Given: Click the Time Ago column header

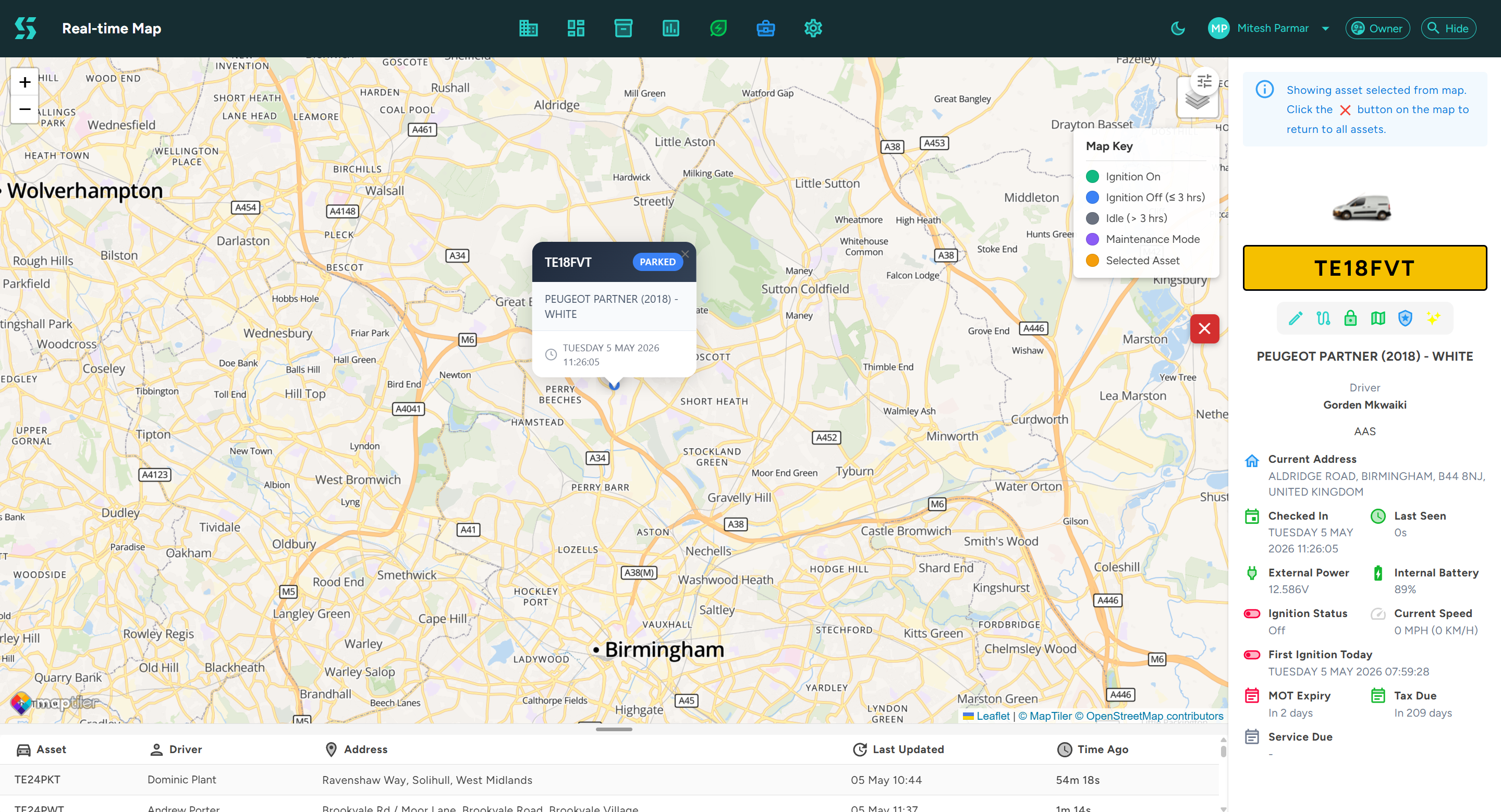Looking at the screenshot, I should coord(1093,749).
